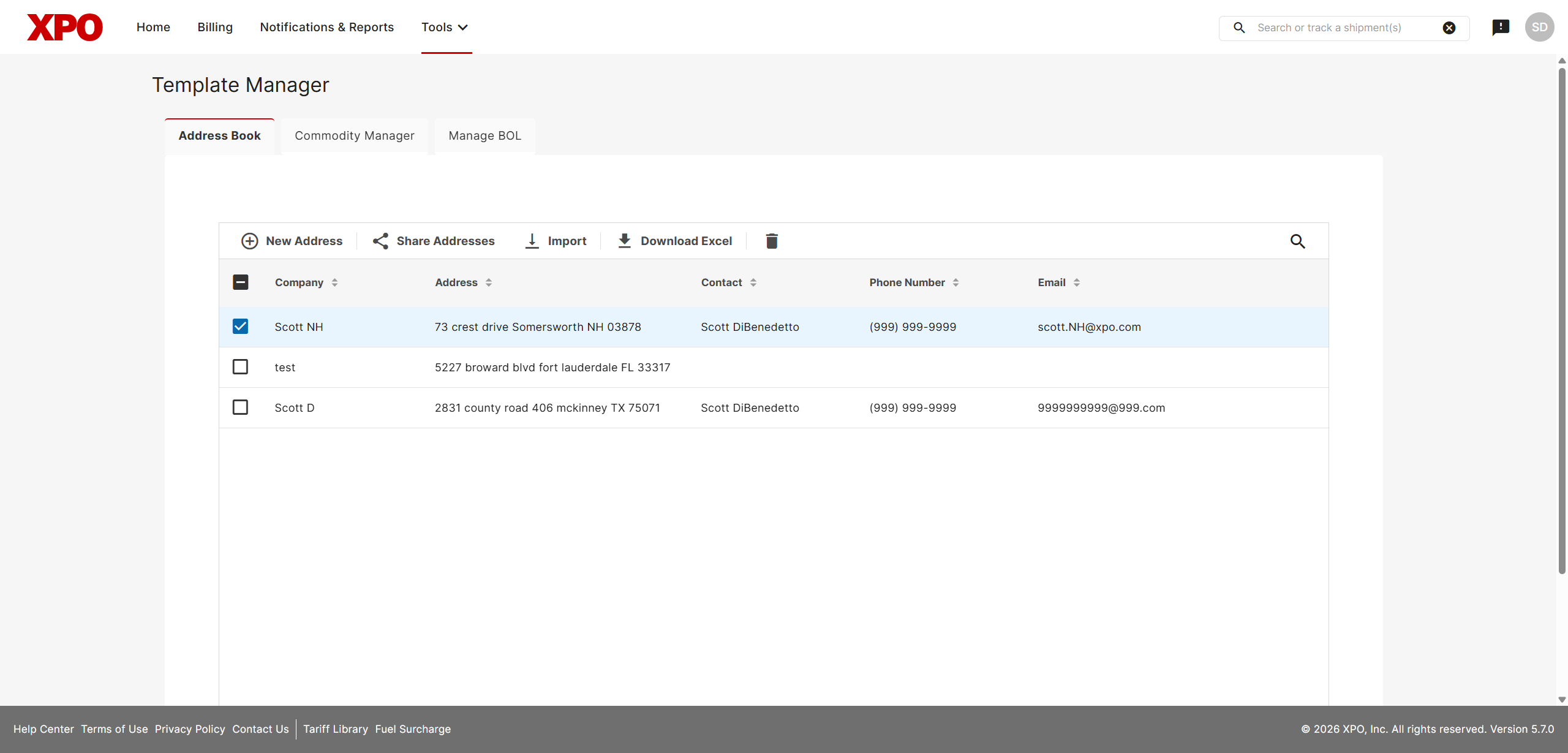
Task: Click the page vertical scrollbar thumb
Action: [x=1562, y=320]
